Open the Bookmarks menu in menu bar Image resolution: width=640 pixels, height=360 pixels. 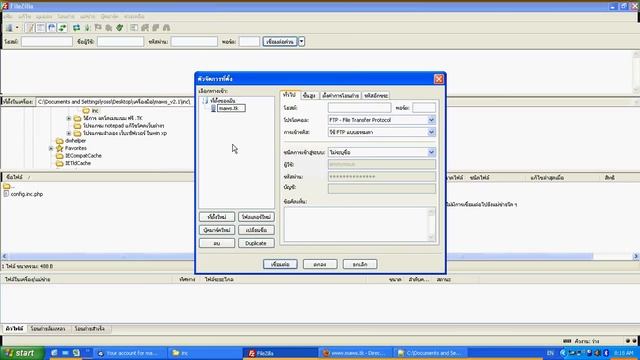coord(109,17)
